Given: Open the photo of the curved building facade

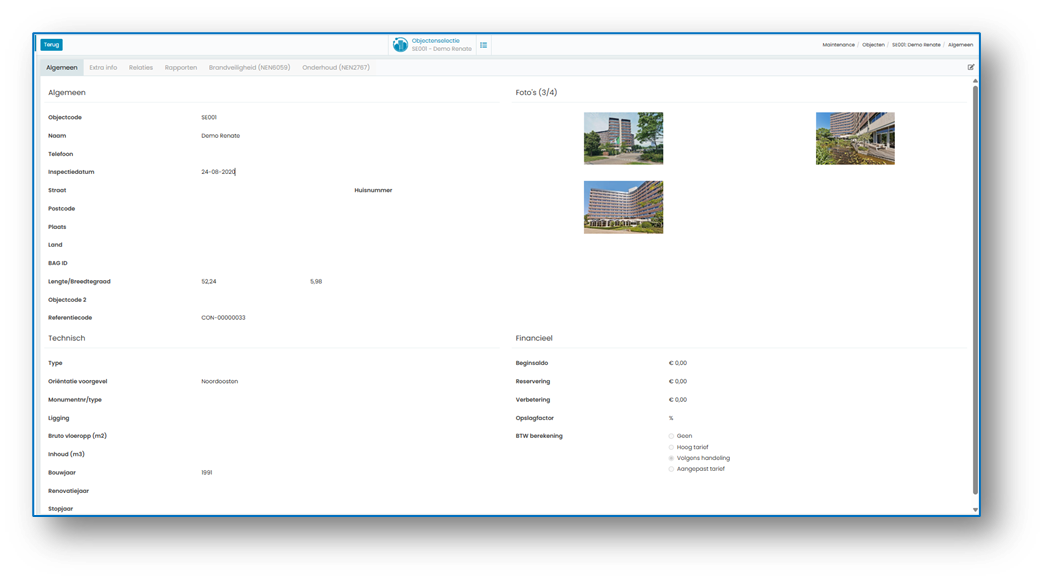Looking at the screenshot, I should pos(623,207).
